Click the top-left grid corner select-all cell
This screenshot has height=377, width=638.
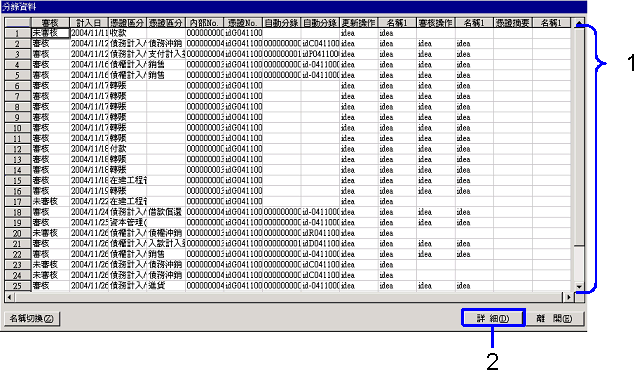(x=17, y=23)
